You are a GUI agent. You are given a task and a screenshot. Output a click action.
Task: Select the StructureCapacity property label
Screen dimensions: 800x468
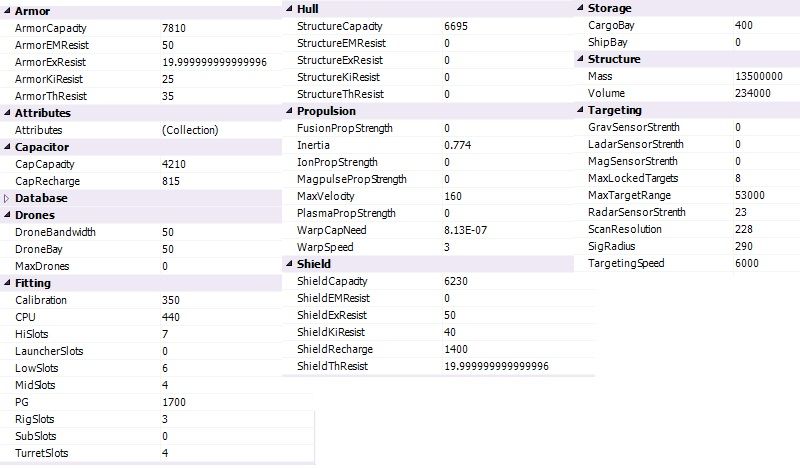(340, 26)
